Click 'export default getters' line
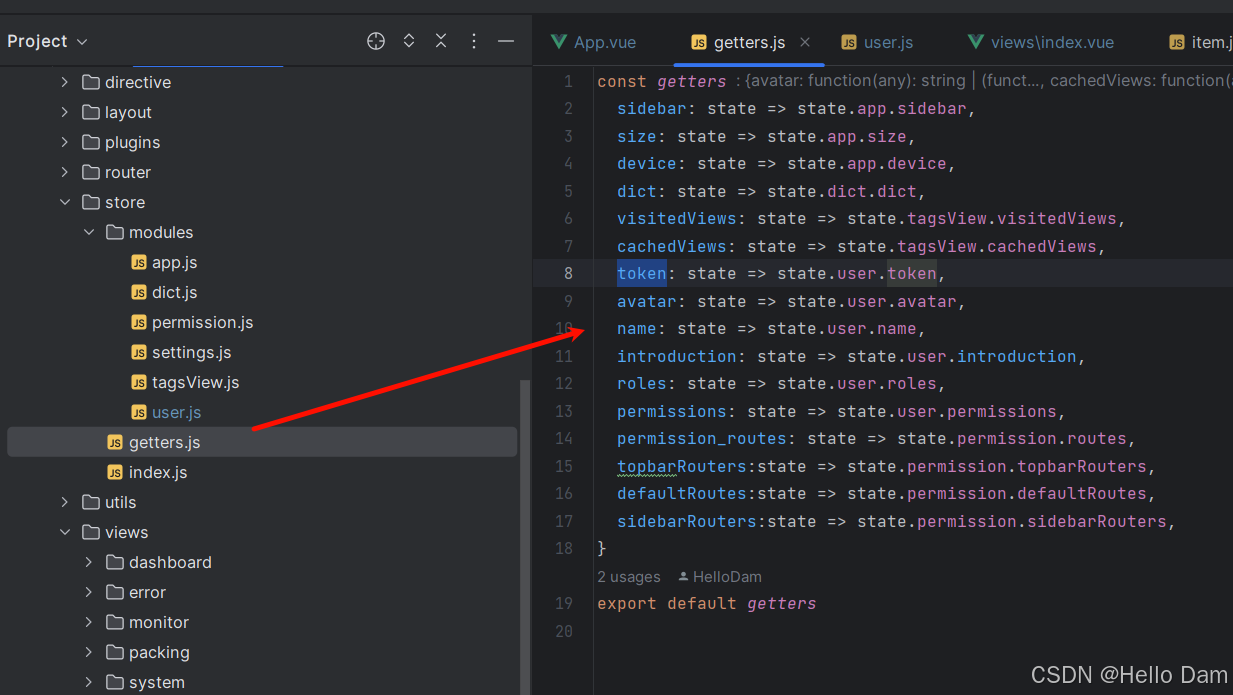Viewport: 1233px width, 695px height. click(707, 603)
